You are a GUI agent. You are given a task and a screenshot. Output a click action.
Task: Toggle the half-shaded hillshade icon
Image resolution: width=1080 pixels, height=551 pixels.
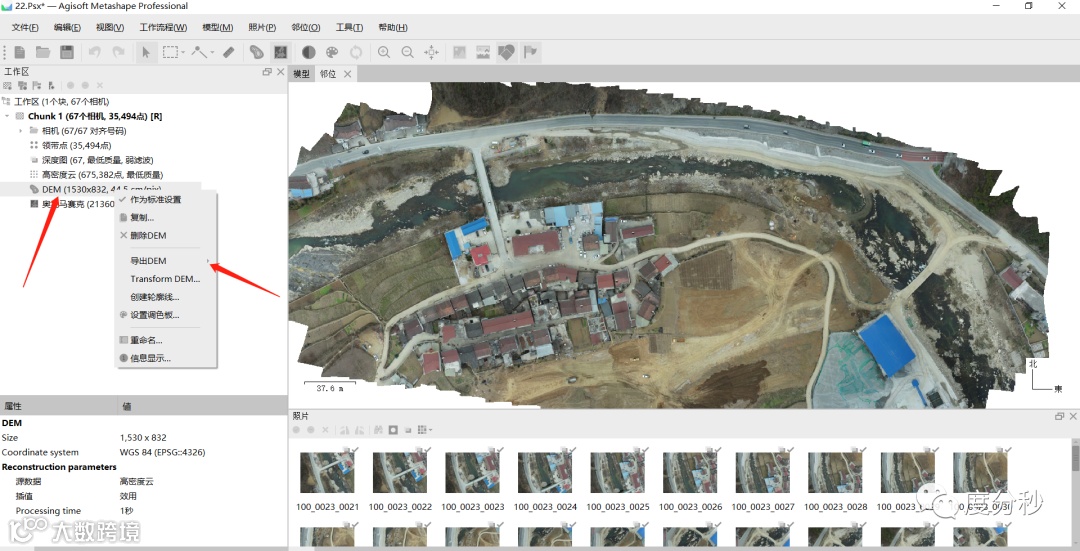(x=308, y=52)
